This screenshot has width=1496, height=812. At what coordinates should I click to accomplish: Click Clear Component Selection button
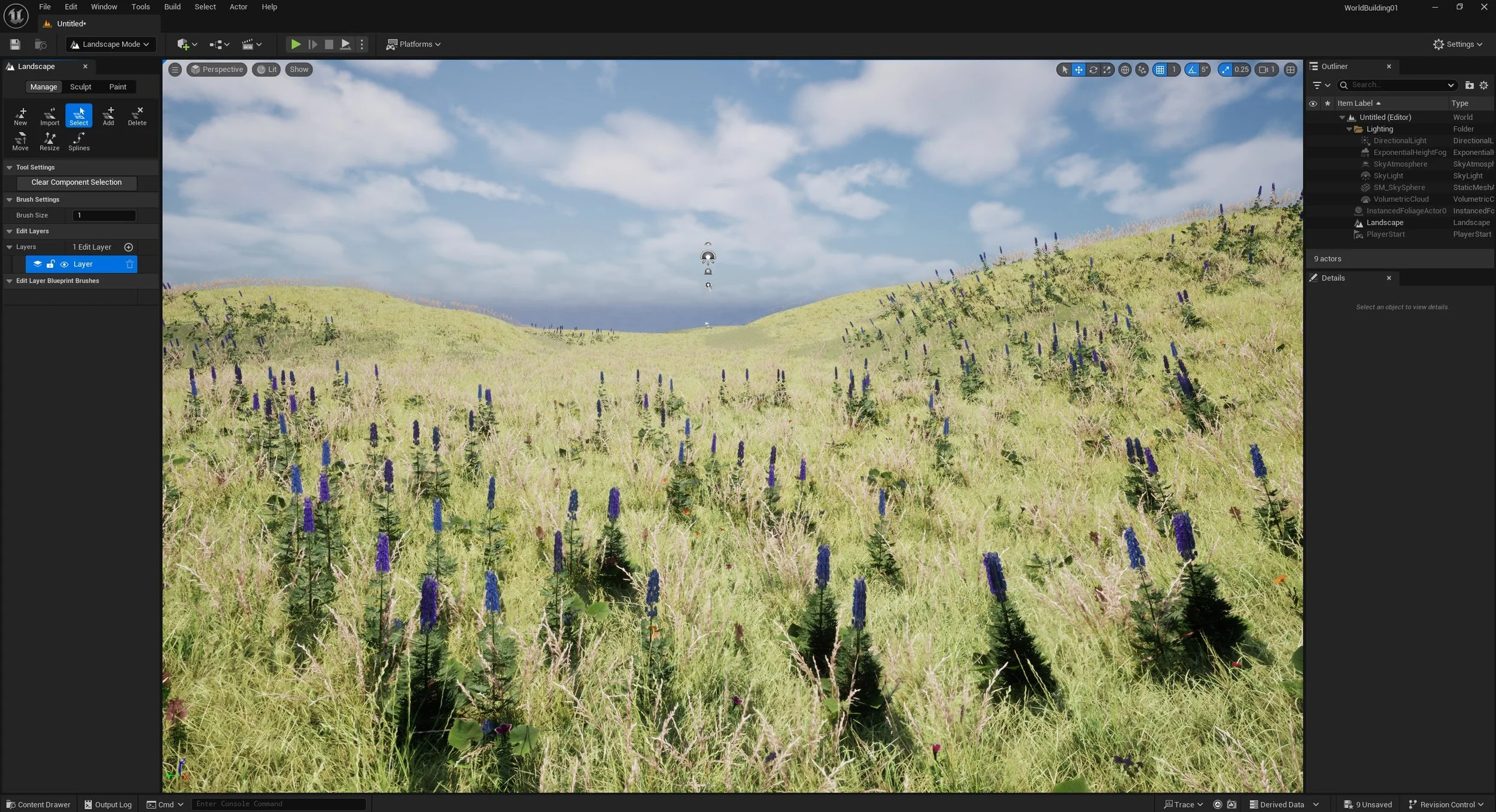pos(76,183)
